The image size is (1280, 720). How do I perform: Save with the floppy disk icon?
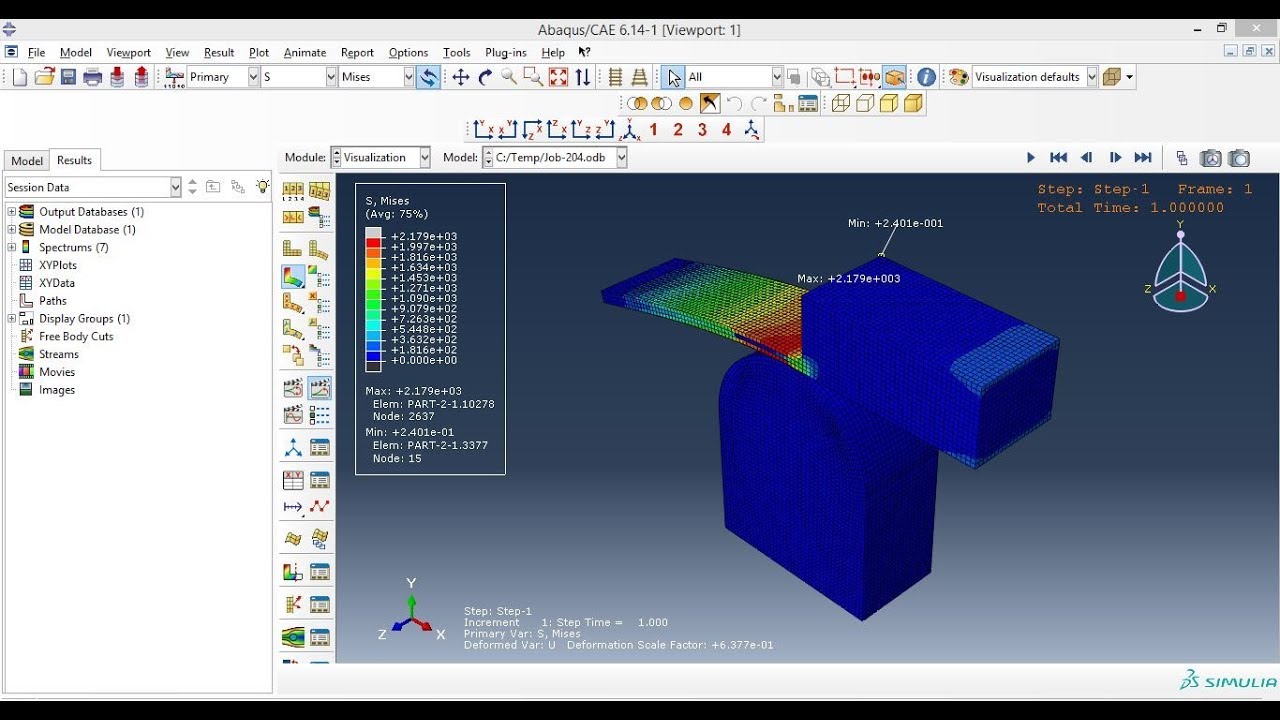click(x=69, y=77)
